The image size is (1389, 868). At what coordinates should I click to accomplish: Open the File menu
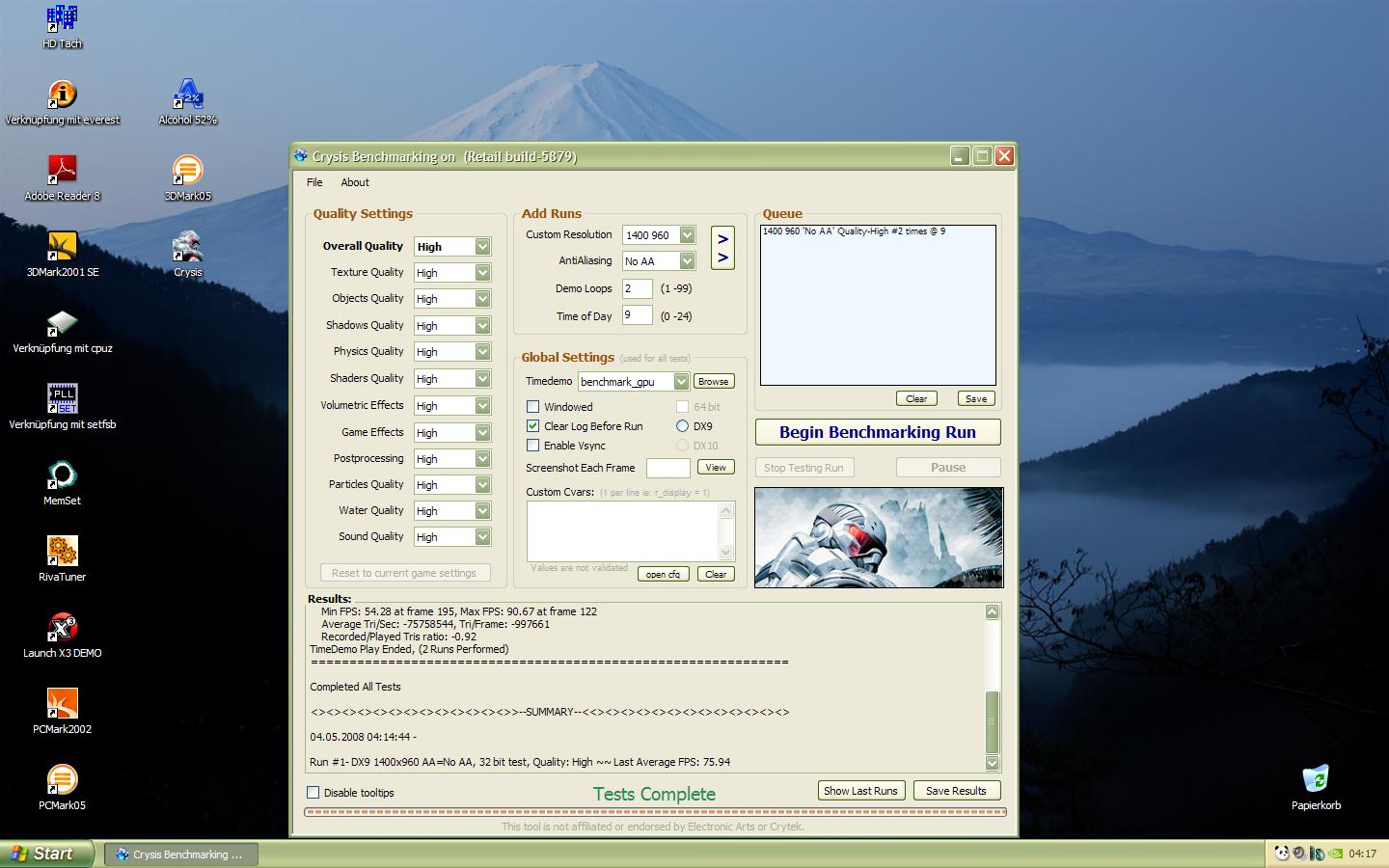click(x=314, y=182)
